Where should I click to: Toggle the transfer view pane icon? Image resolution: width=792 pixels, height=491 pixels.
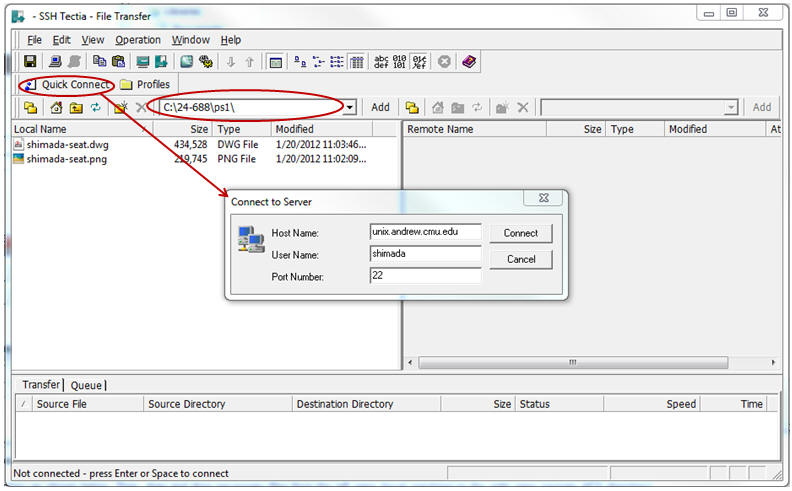tap(275, 62)
